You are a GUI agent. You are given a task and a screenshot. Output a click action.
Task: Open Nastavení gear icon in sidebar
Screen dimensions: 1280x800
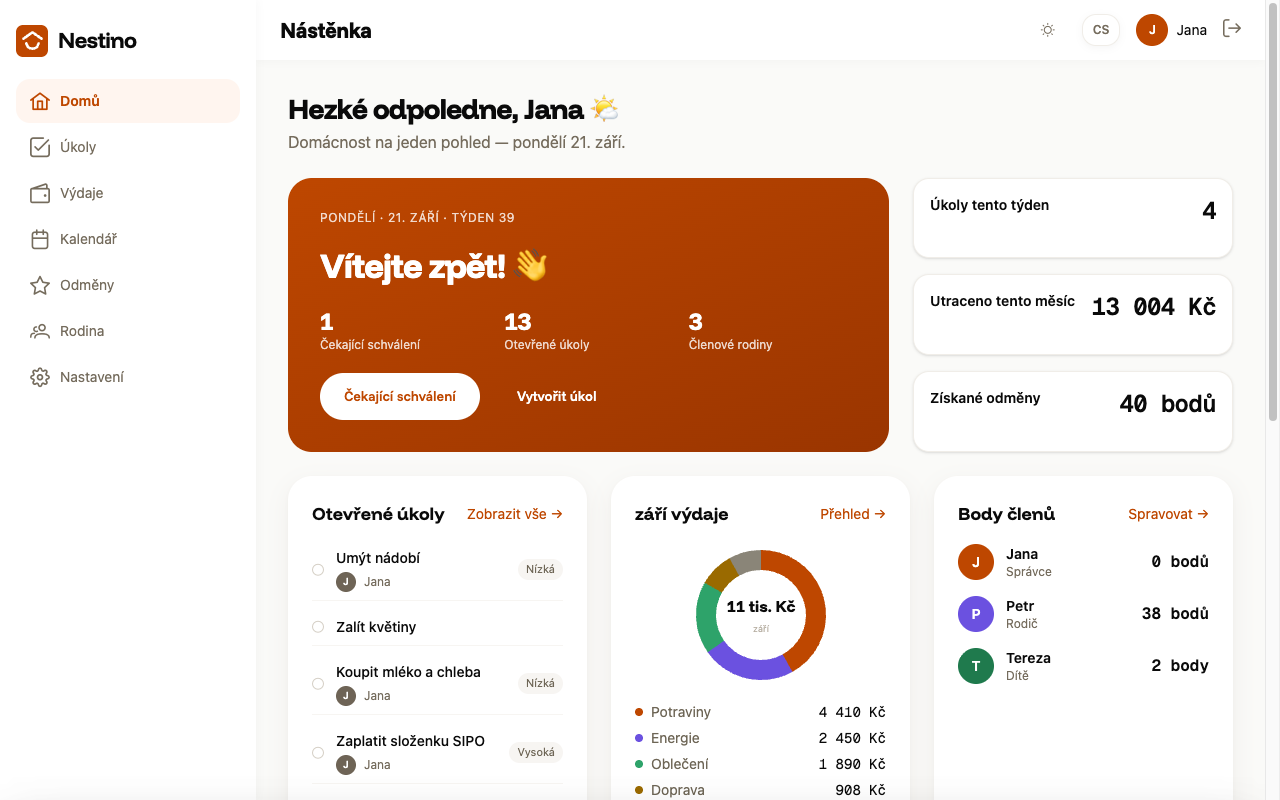tap(40, 377)
